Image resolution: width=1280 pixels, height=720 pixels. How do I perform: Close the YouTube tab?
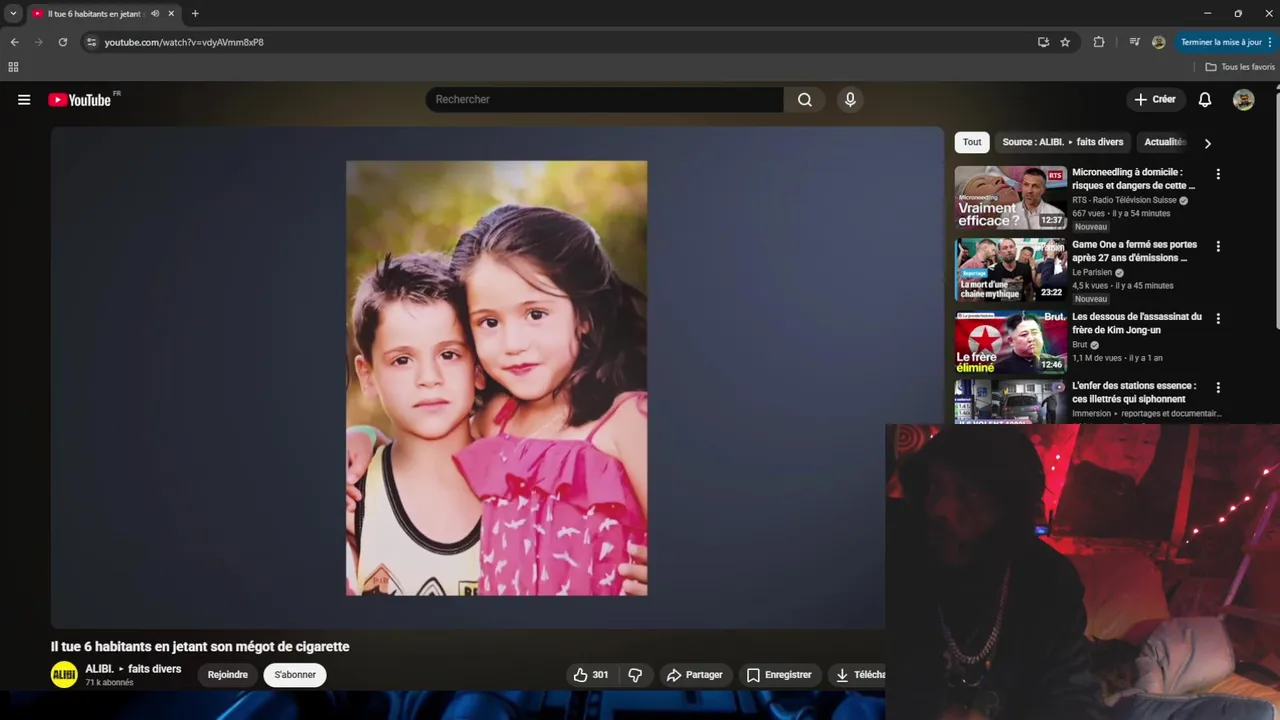pyautogui.click(x=171, y=14)
